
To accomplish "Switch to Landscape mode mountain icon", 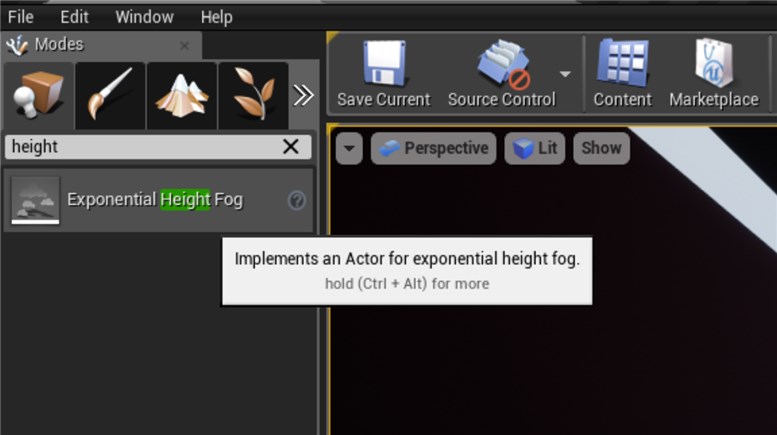I will [x=182, y=95].
